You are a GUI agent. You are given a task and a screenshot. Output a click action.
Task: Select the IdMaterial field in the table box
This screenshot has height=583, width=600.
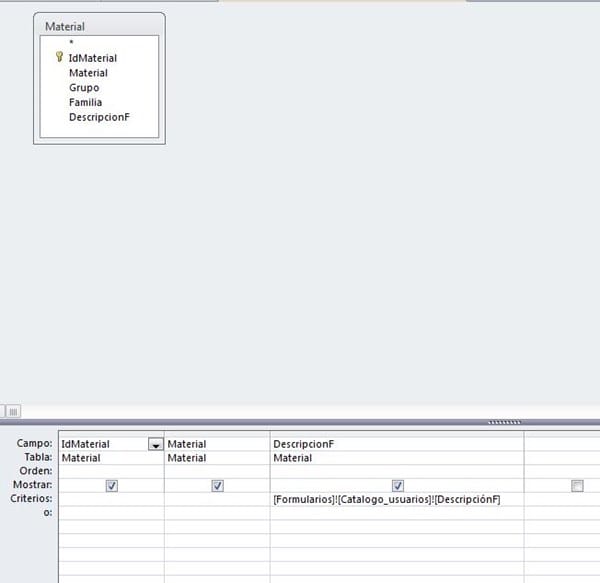pyautogui.click(x=93, y=58)
